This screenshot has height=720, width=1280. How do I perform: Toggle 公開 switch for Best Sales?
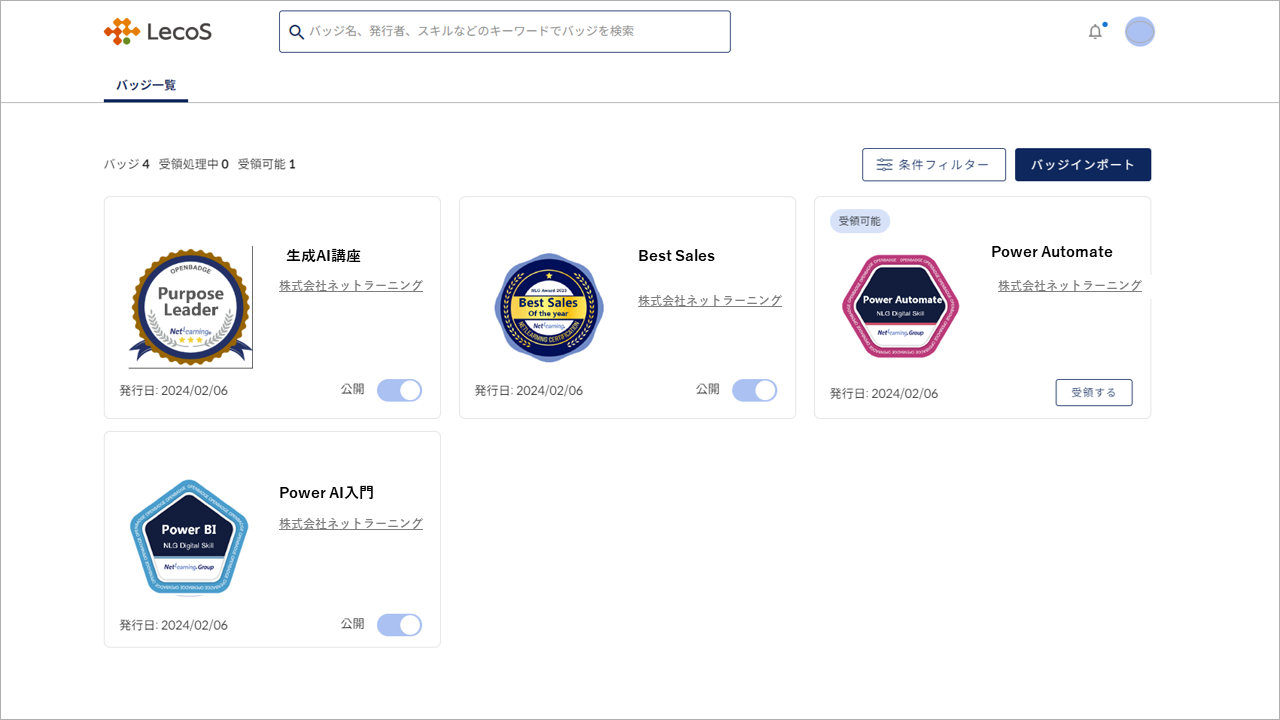tap(754, 390)
